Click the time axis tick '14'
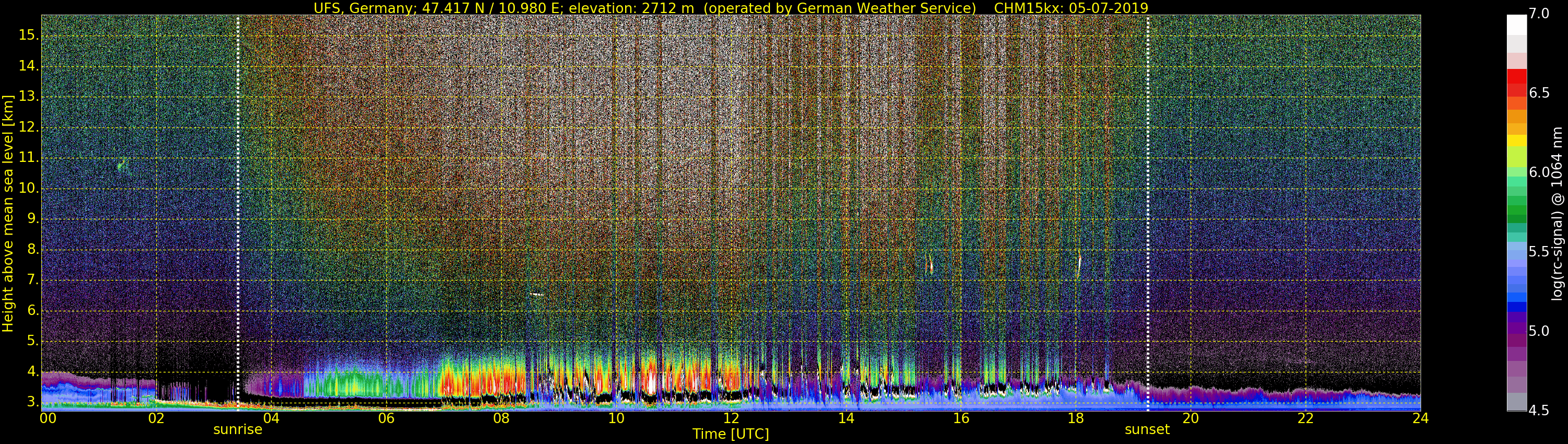The width and height of the screenshot is (1568, 444). tap(846, 418)
